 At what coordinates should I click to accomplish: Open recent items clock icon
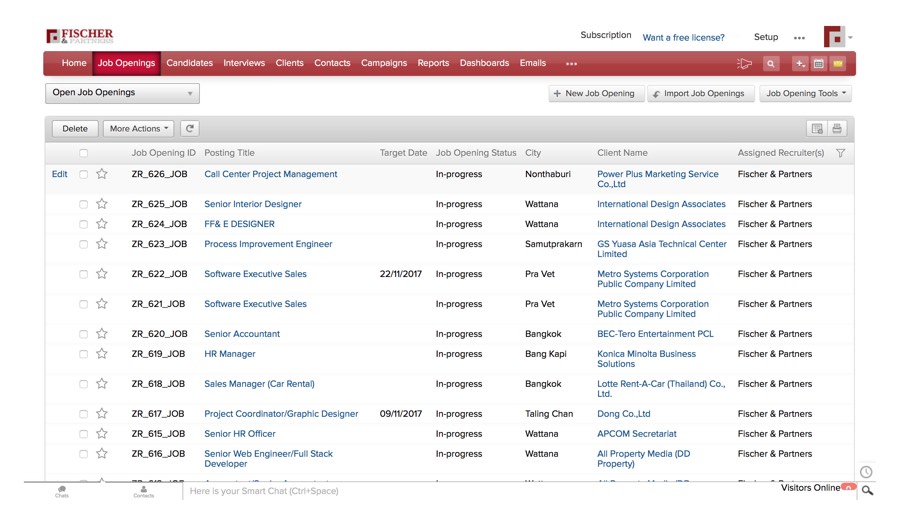tap(866, 472)
